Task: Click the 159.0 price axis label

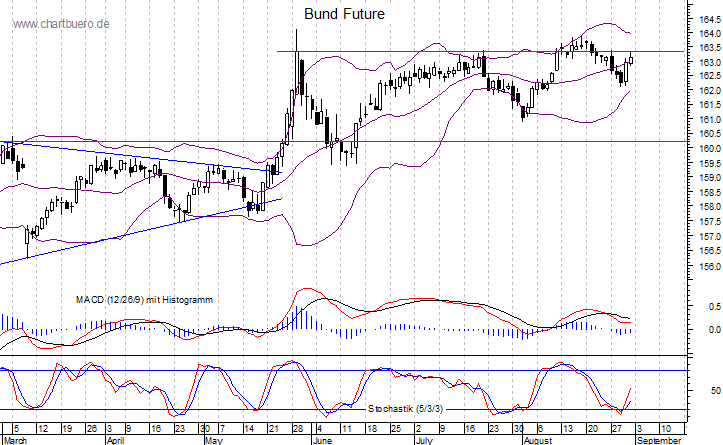Action: tap(710, 178)
